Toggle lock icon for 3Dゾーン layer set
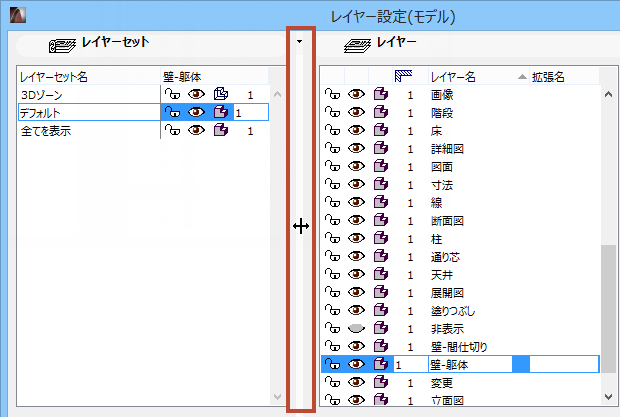 click(172, 94)
